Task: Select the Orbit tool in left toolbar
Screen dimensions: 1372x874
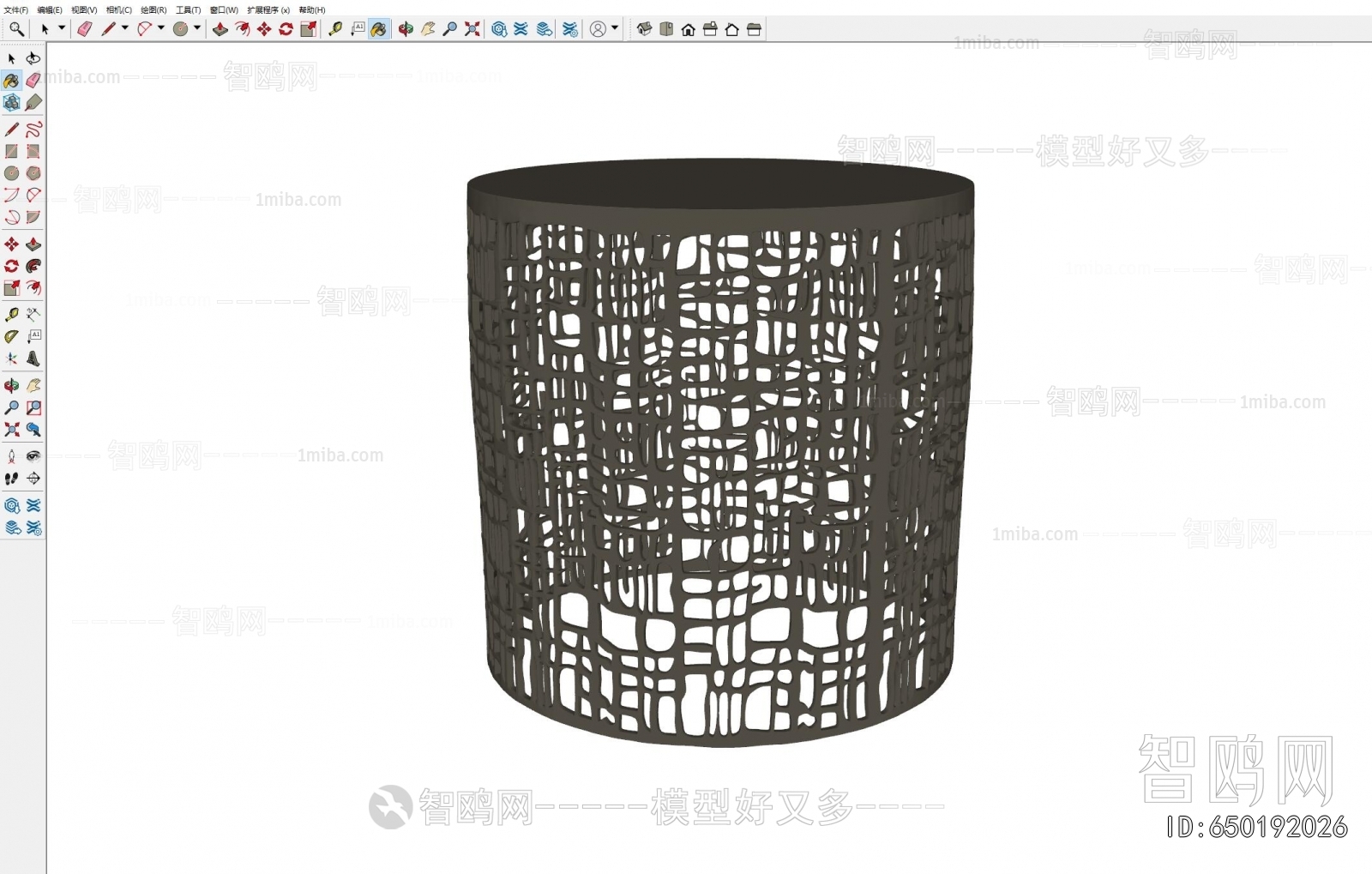Action: [x=12, y=386]
